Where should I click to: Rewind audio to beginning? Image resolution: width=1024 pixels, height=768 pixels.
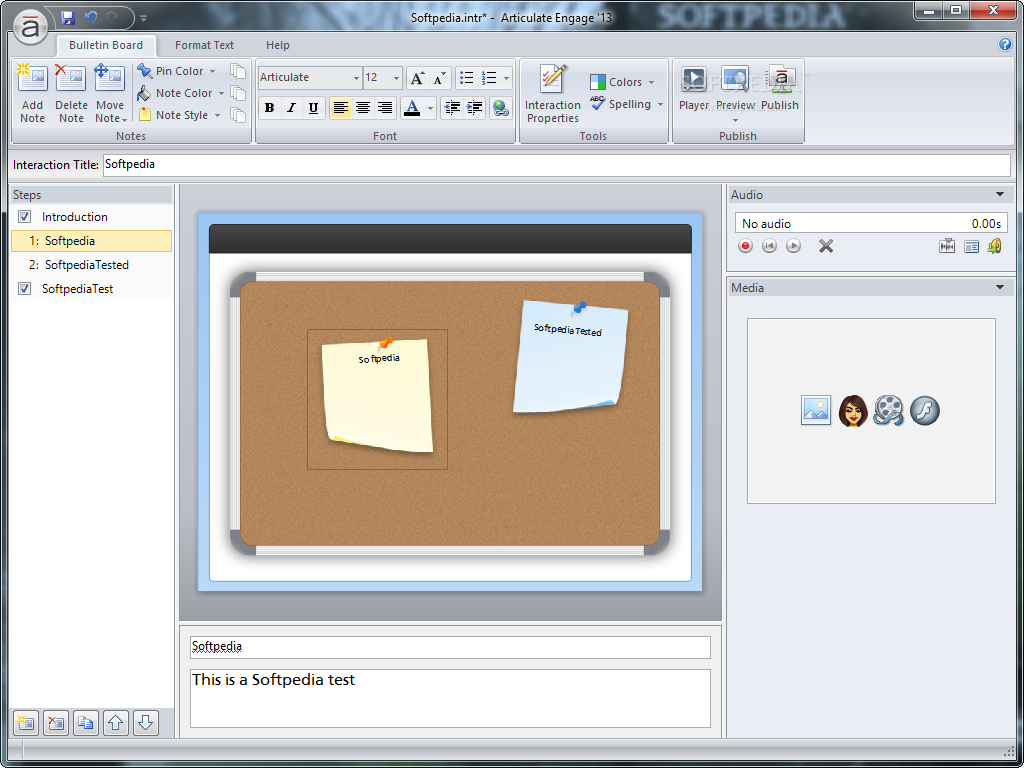pos(769,246)
